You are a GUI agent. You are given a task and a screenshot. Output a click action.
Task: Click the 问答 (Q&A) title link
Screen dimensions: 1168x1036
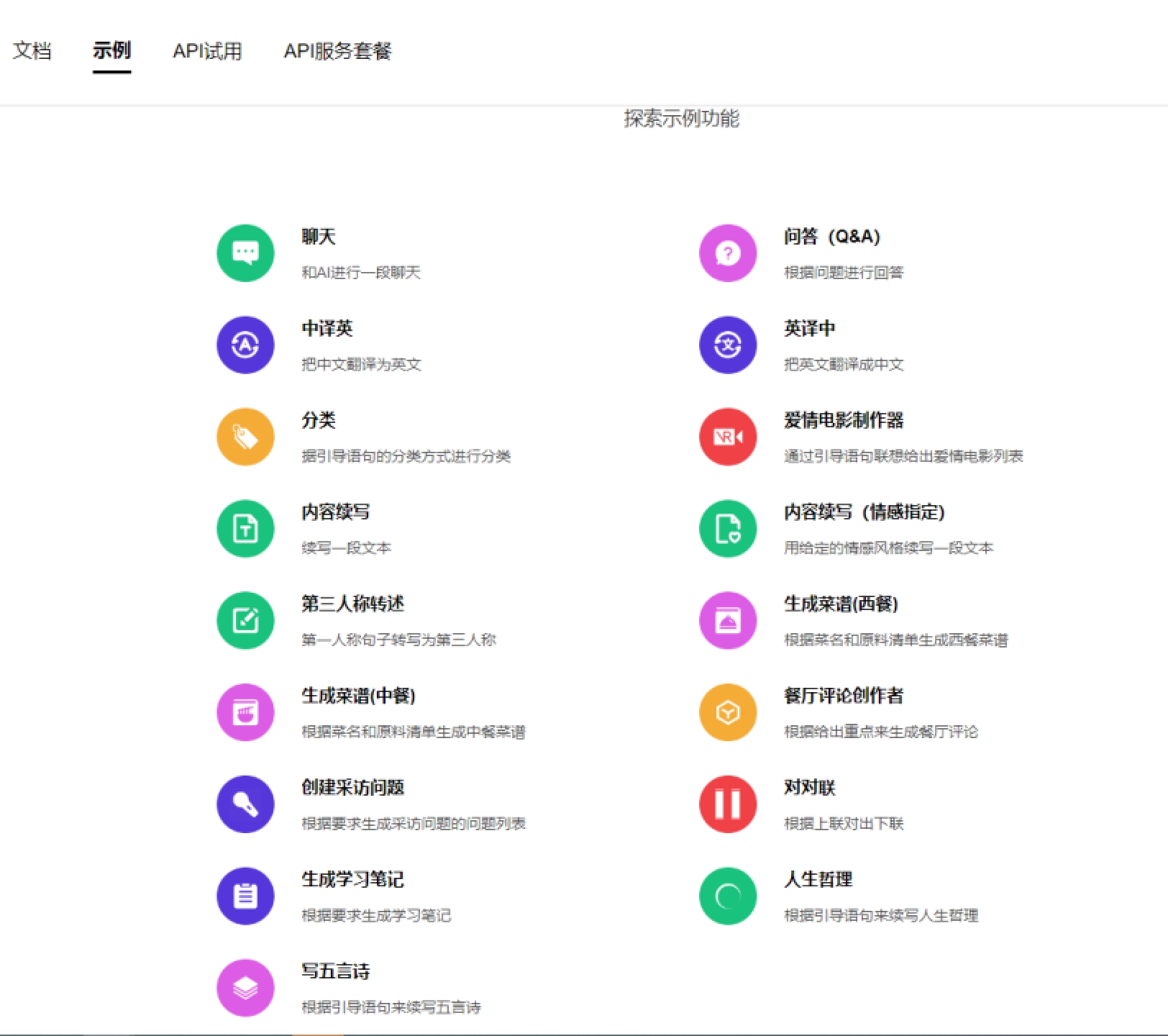pyautogui.click(x=832, y=237)
